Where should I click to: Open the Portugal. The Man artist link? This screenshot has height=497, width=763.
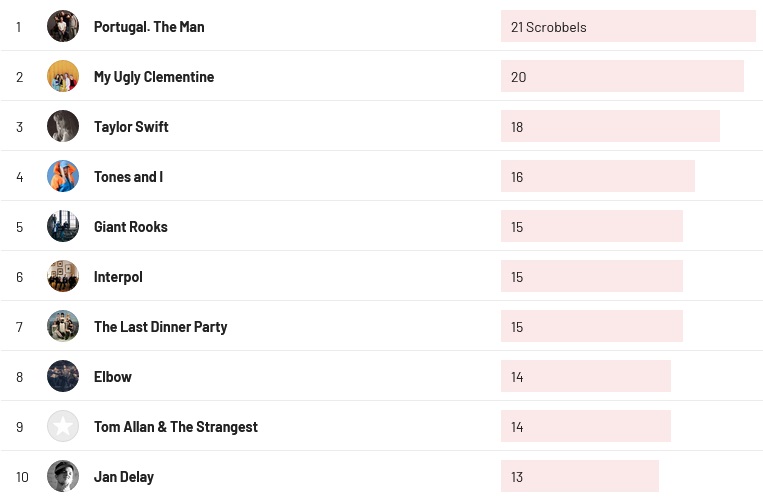(x=149, y=27)
